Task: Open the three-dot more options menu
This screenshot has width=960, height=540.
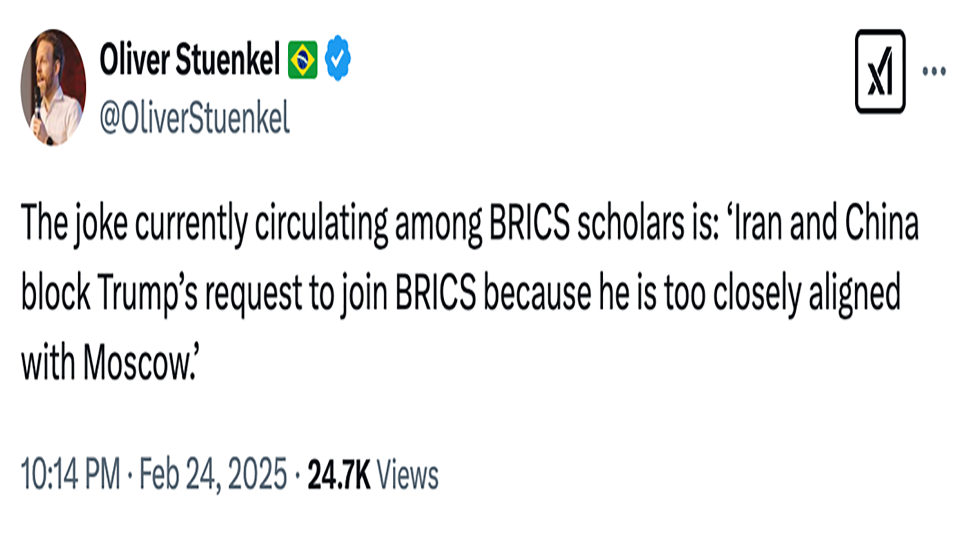Action: (x=933, y=71)
